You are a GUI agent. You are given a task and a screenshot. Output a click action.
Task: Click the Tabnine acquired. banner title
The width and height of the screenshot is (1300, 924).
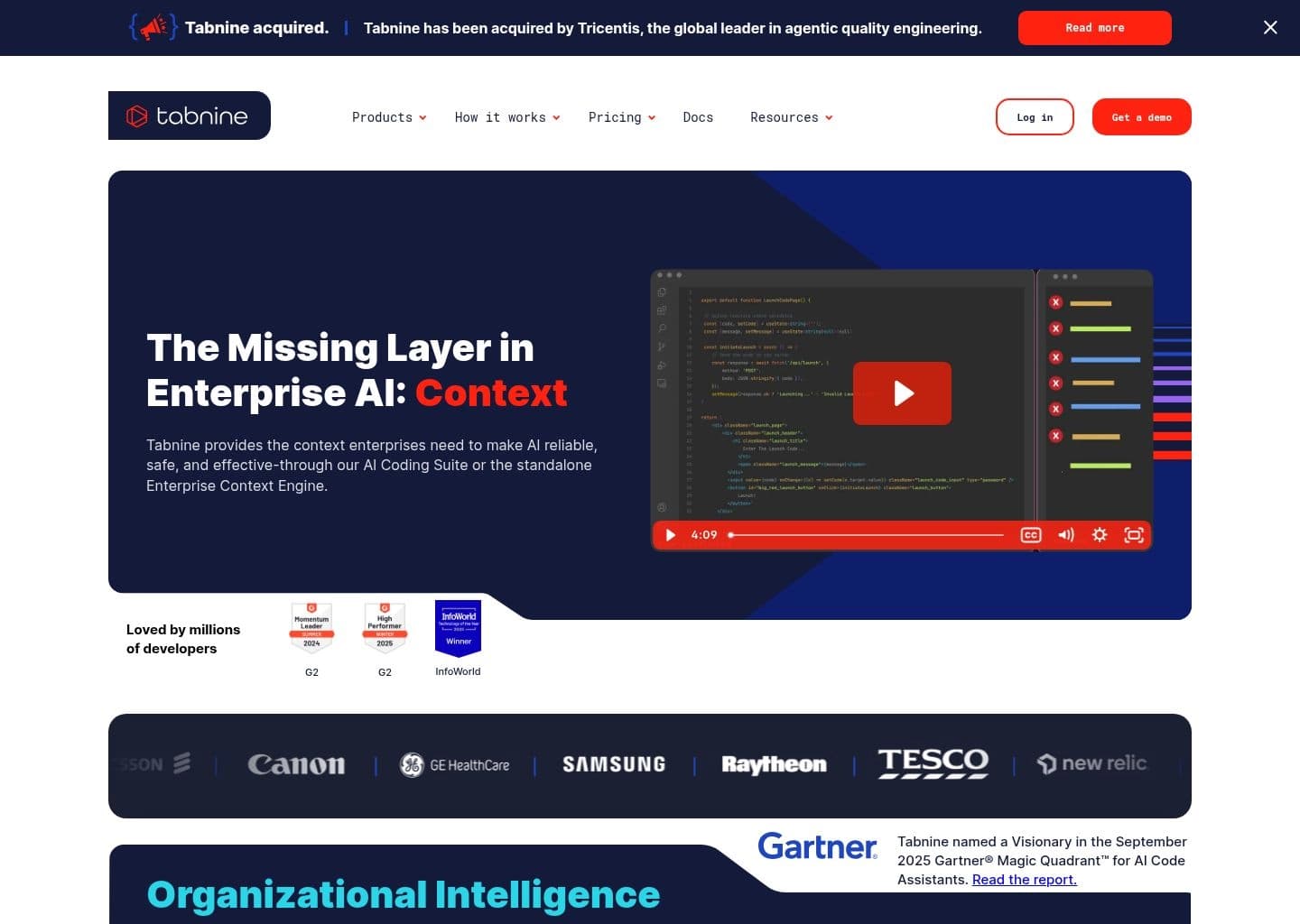(x=257, y=28)
